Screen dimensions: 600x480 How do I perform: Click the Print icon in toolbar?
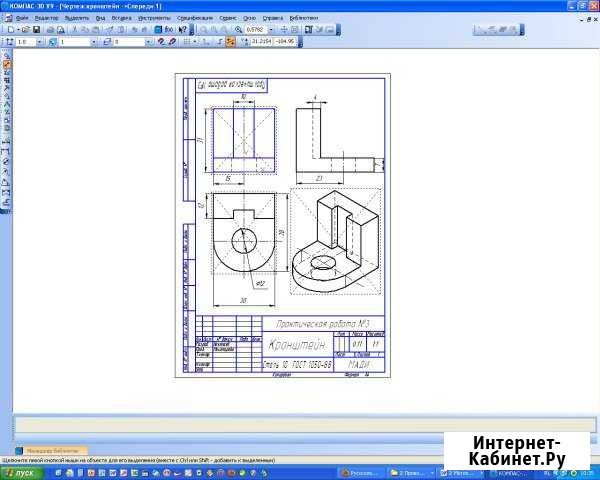[x=50, y=30]
